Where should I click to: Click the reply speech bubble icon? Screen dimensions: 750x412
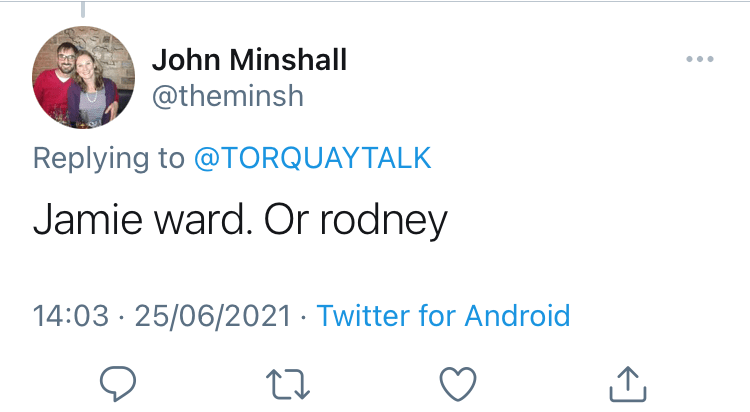coord(117,381)
